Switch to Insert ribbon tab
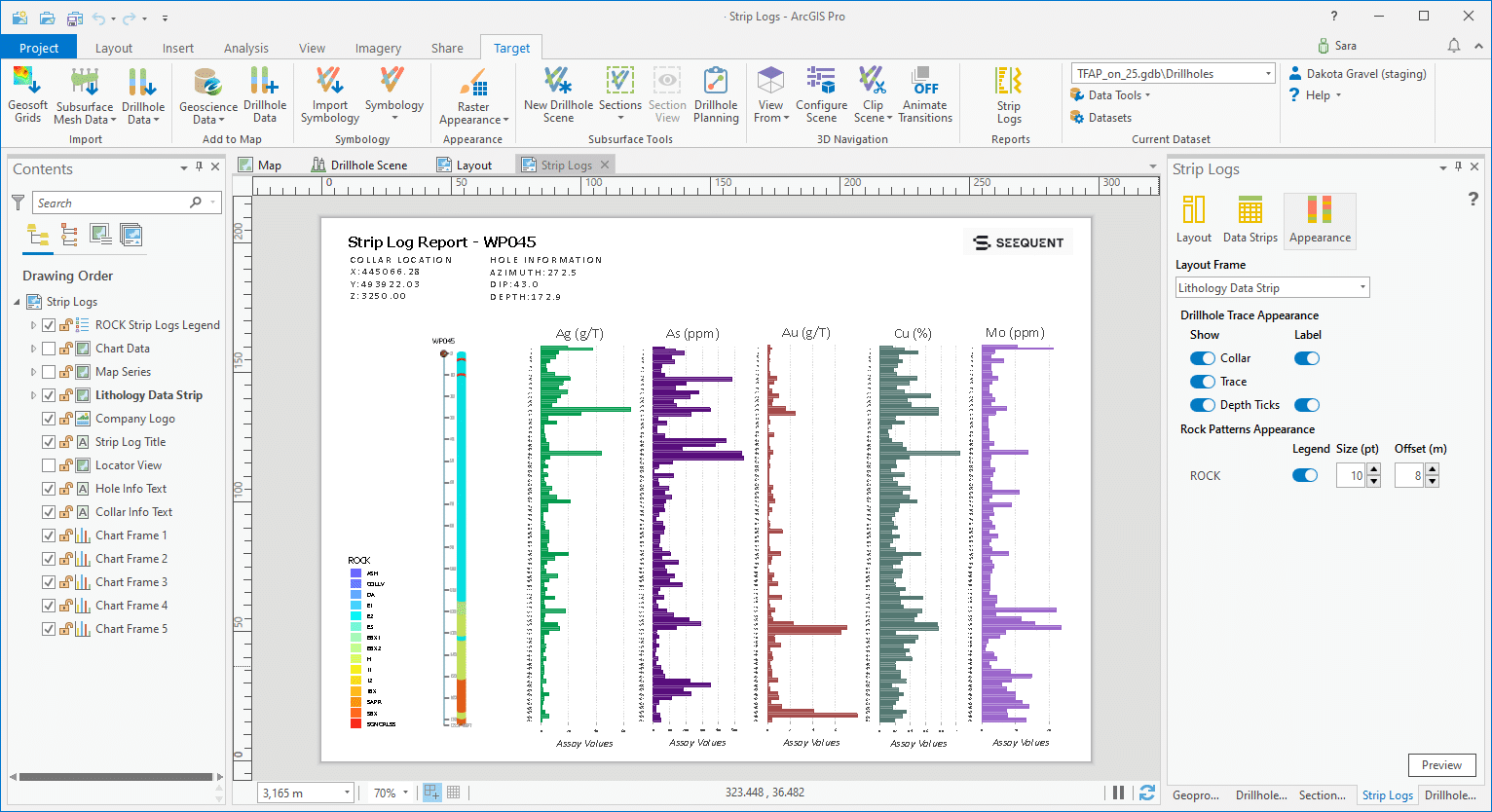Viewport: 1492px width, 812px height. pos(177,48)
